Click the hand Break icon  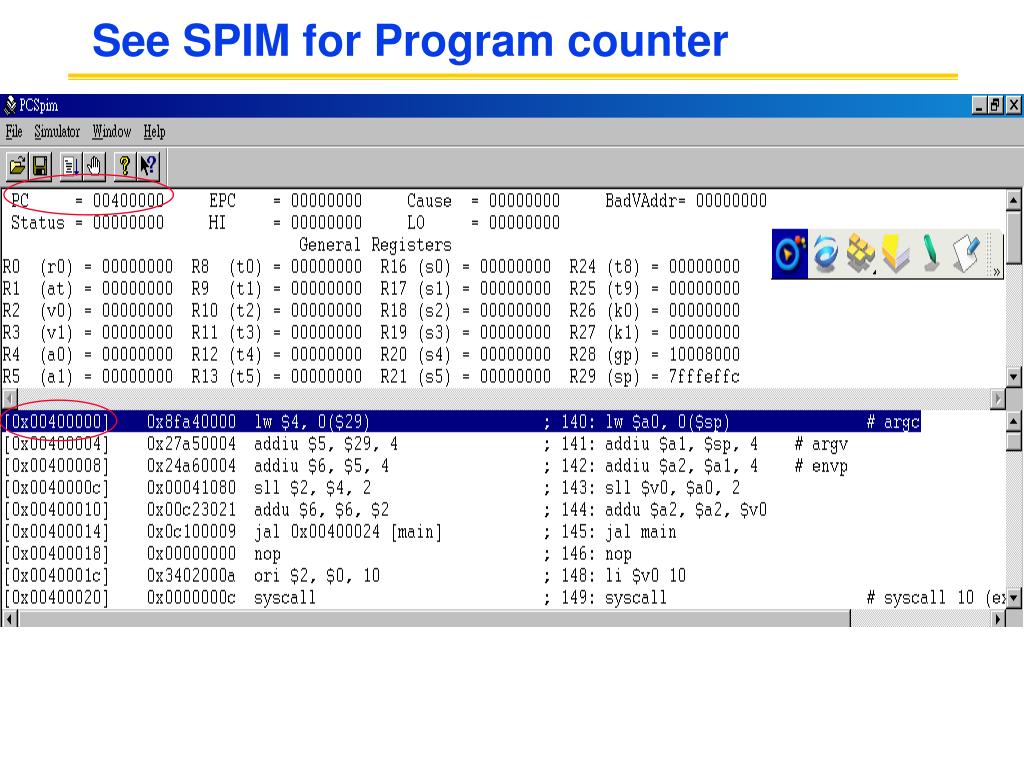[95, 166]
